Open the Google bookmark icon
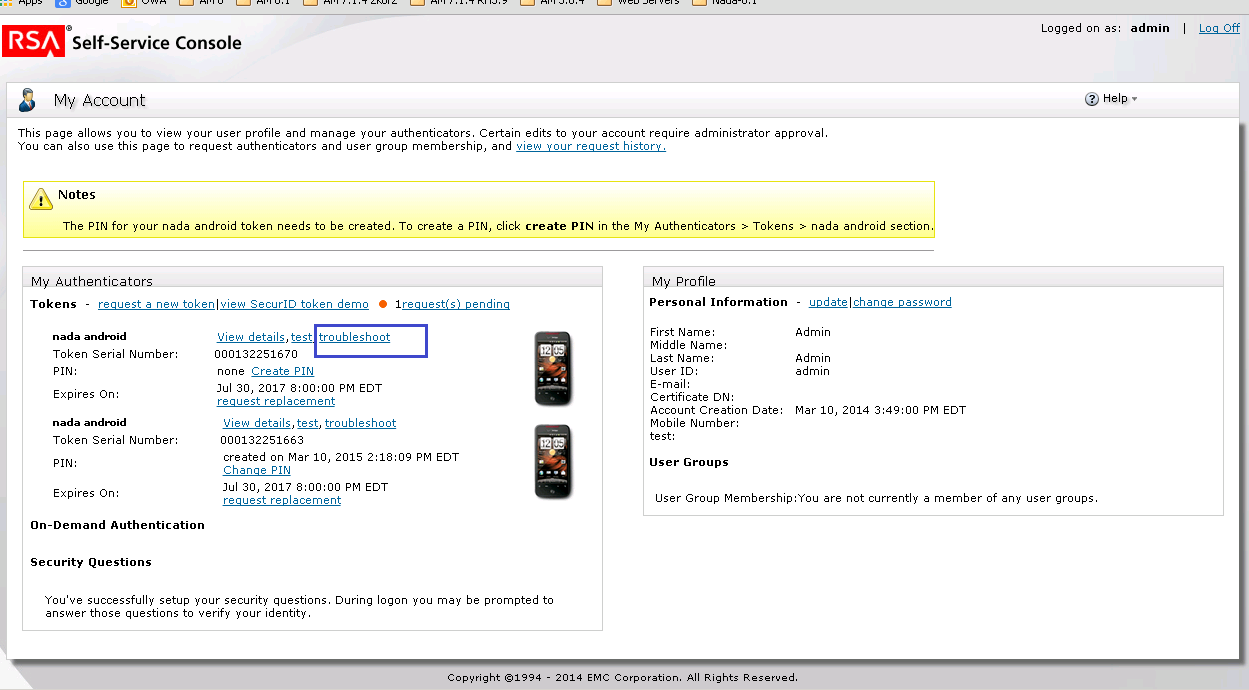 [x=62, y=3]
